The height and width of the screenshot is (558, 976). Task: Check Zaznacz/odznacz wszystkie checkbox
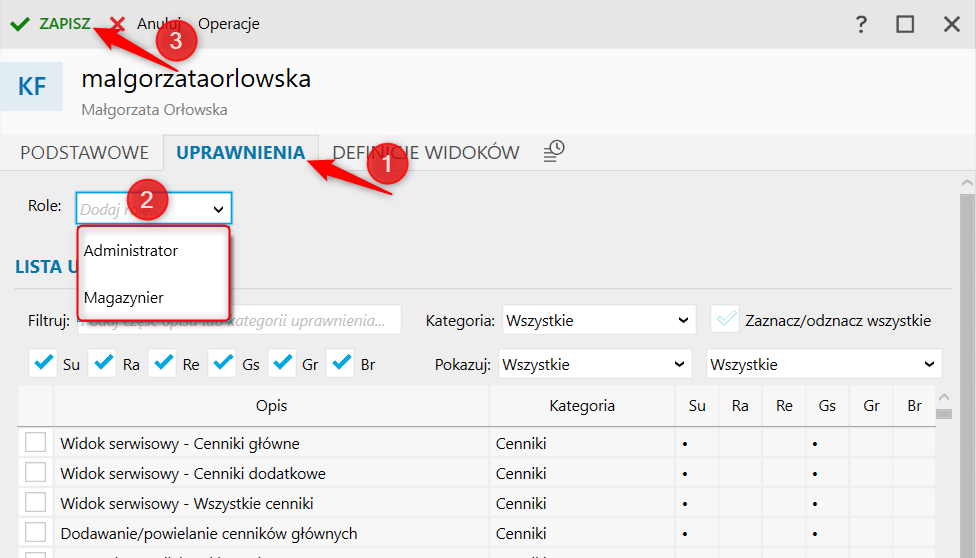click(x=725, y=320)
